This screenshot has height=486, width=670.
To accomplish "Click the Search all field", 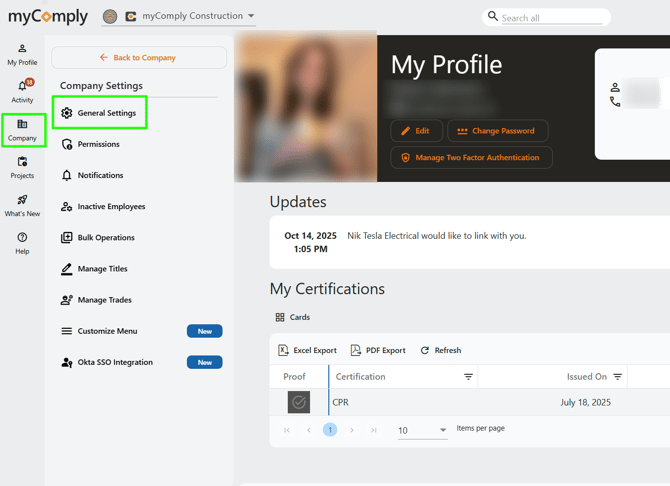I will [x=552, y=18].
